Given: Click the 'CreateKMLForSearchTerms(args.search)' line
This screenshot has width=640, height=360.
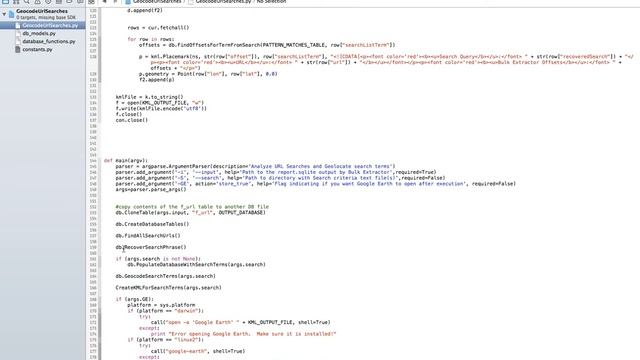Looking at the screenshot, I should pyautogui.click(x=169, y=287).
